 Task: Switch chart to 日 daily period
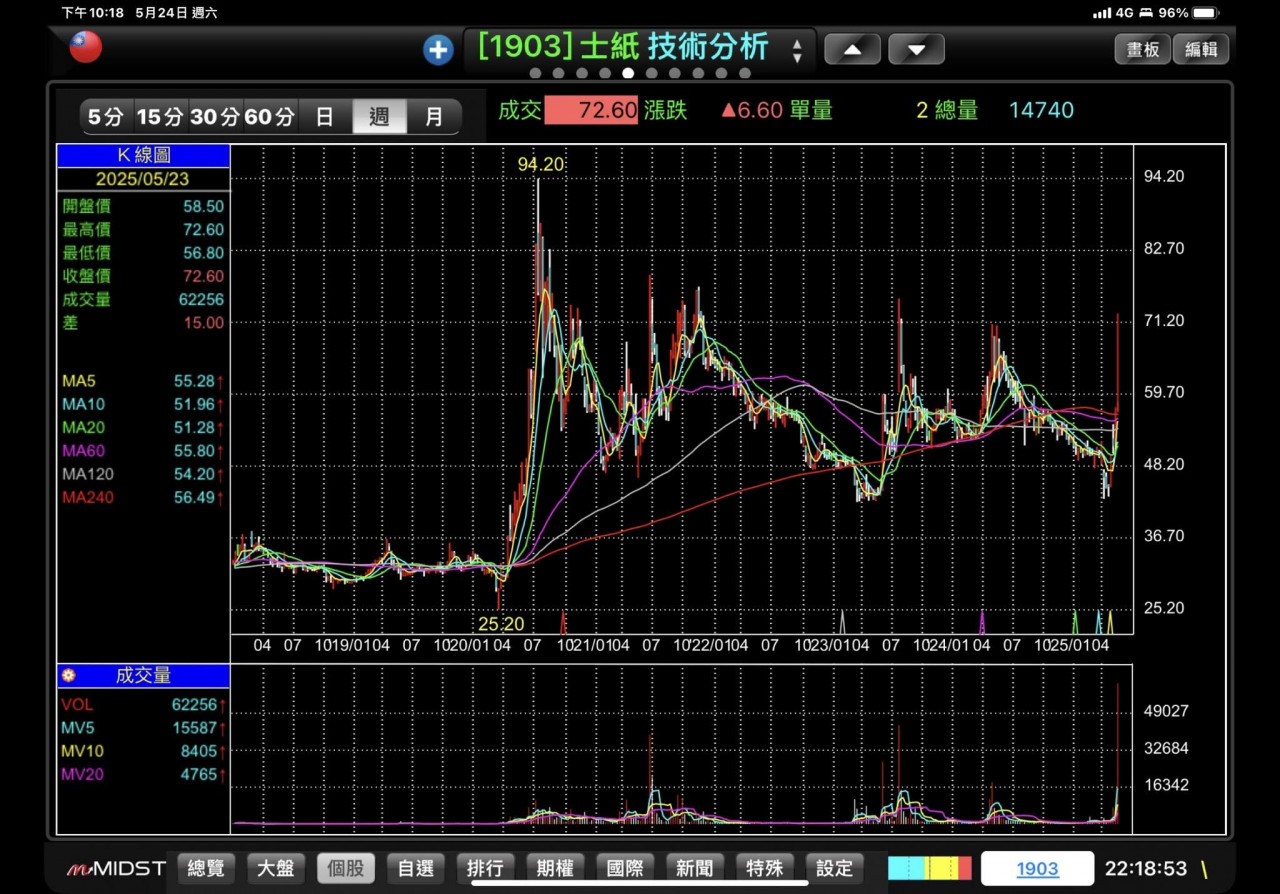(325, 117)
